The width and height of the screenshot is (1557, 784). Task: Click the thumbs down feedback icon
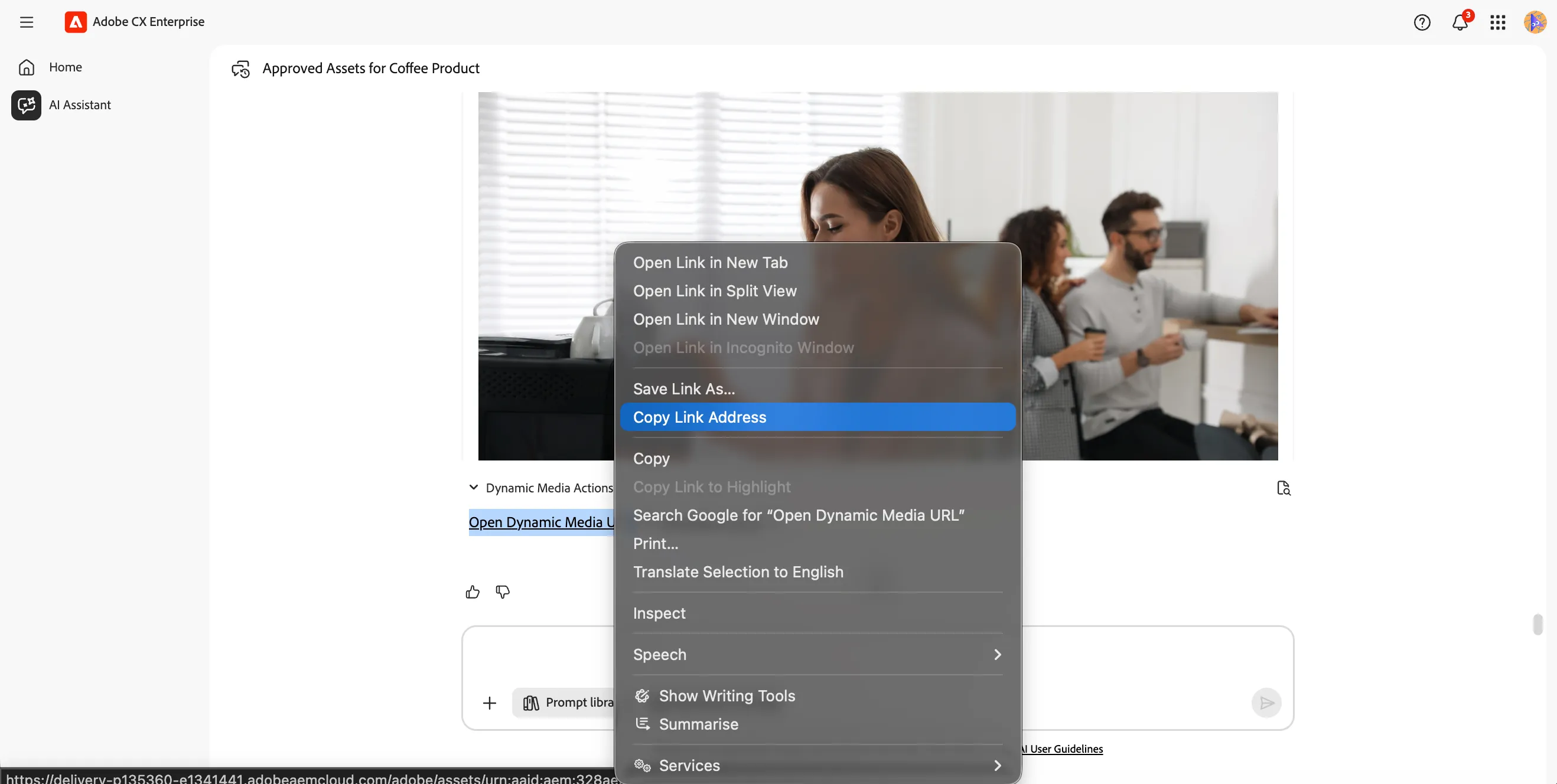pyautogui.click(x=502, y=592)
